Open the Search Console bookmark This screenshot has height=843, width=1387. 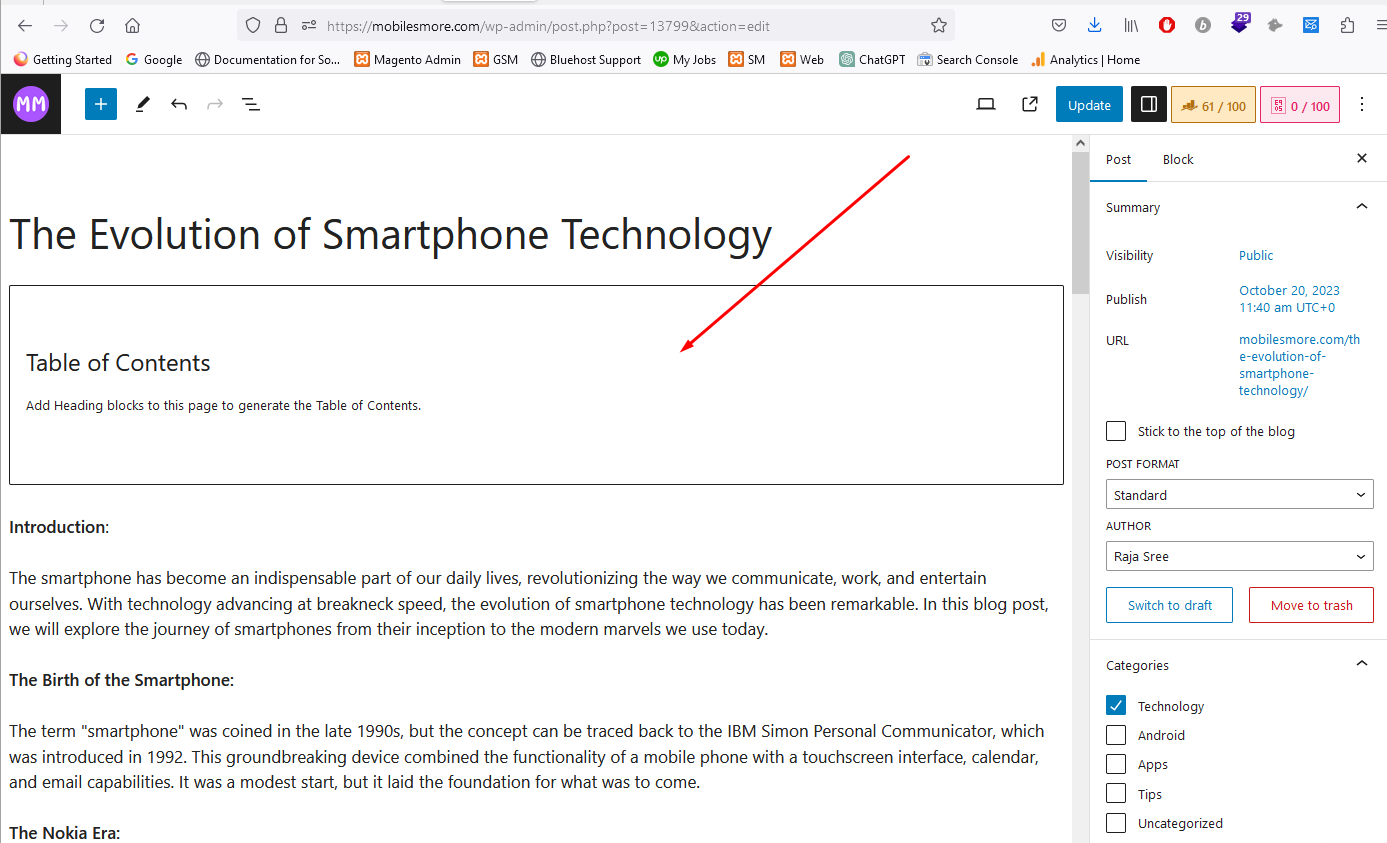coord(968,59)
